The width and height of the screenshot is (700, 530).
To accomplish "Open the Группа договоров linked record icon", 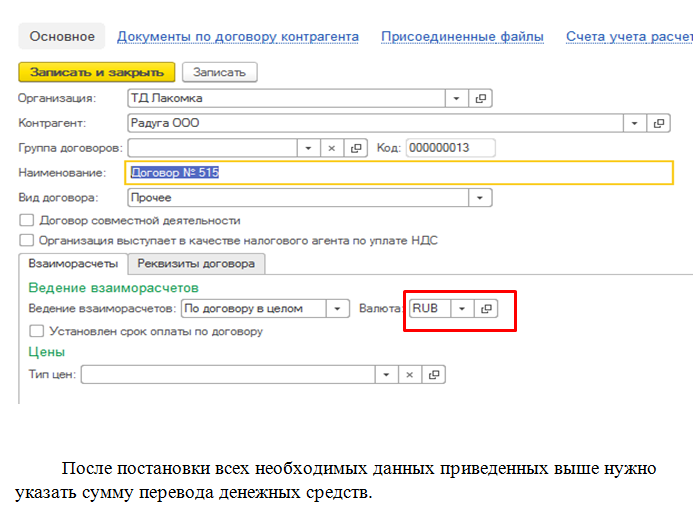I will click(356, 148).
